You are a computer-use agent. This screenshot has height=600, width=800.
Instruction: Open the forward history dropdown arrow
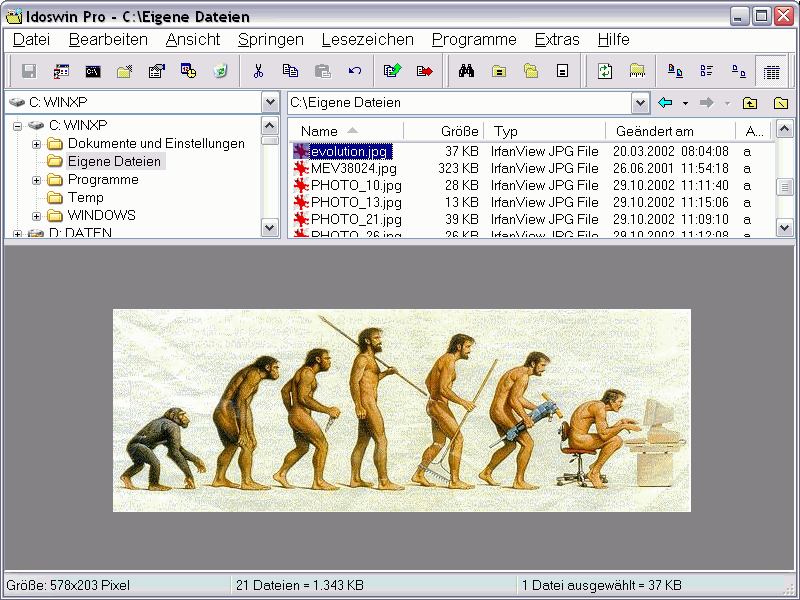(727, 104)
